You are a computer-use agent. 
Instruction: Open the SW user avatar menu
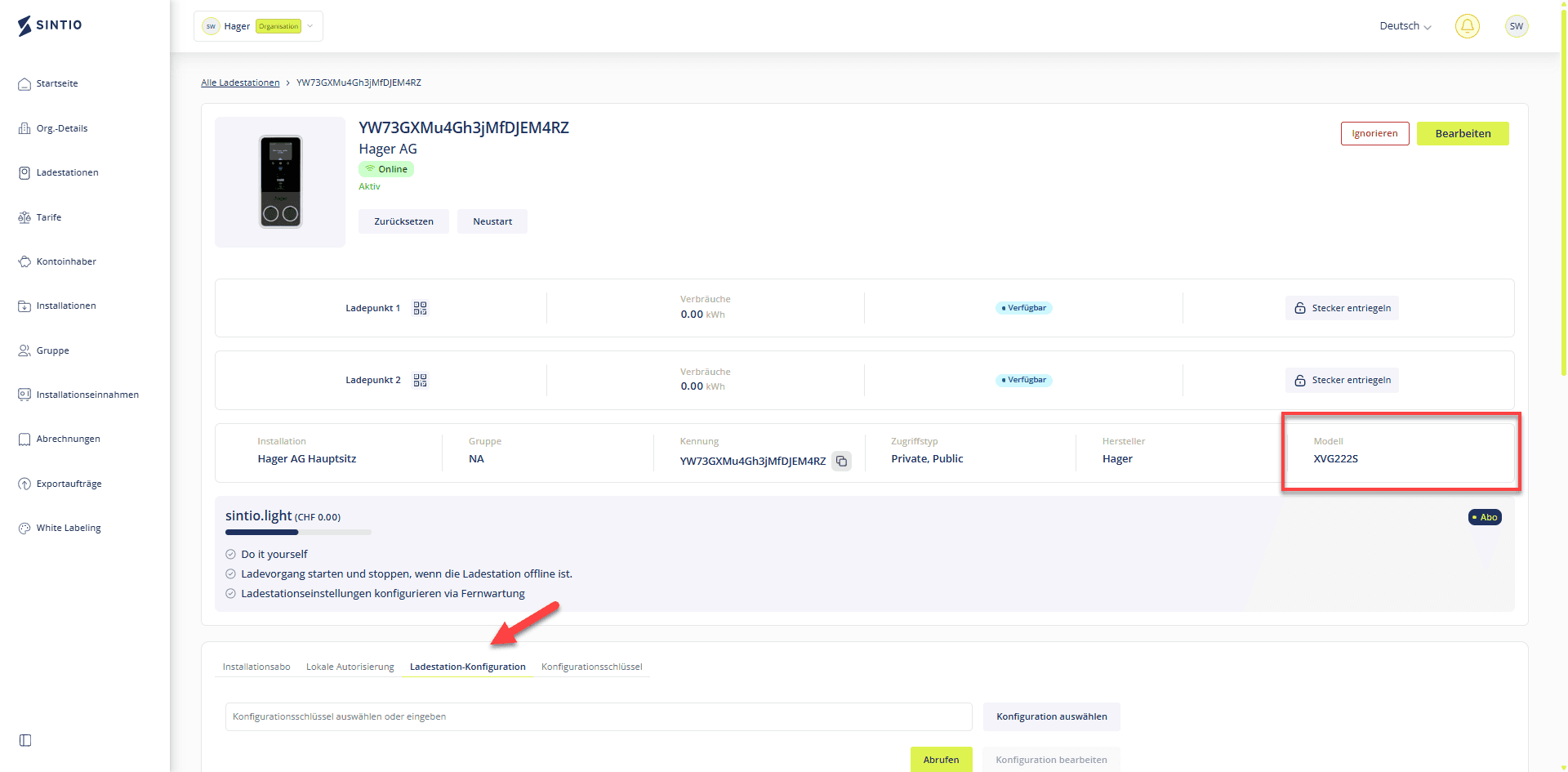pyautogui.click(x=1516, y=26)
